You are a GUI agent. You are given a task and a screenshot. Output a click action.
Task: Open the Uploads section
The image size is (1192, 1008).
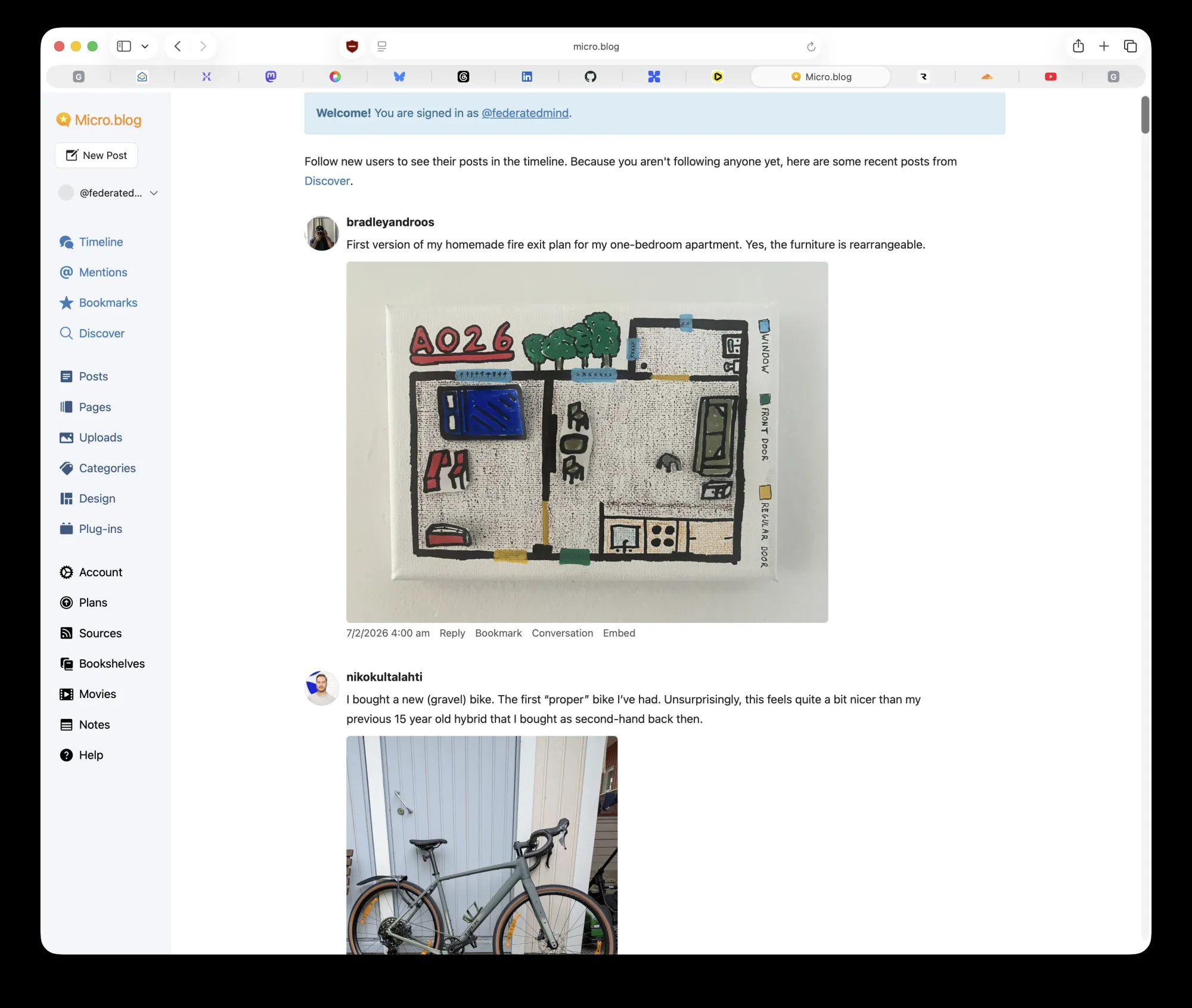point(91,438)
